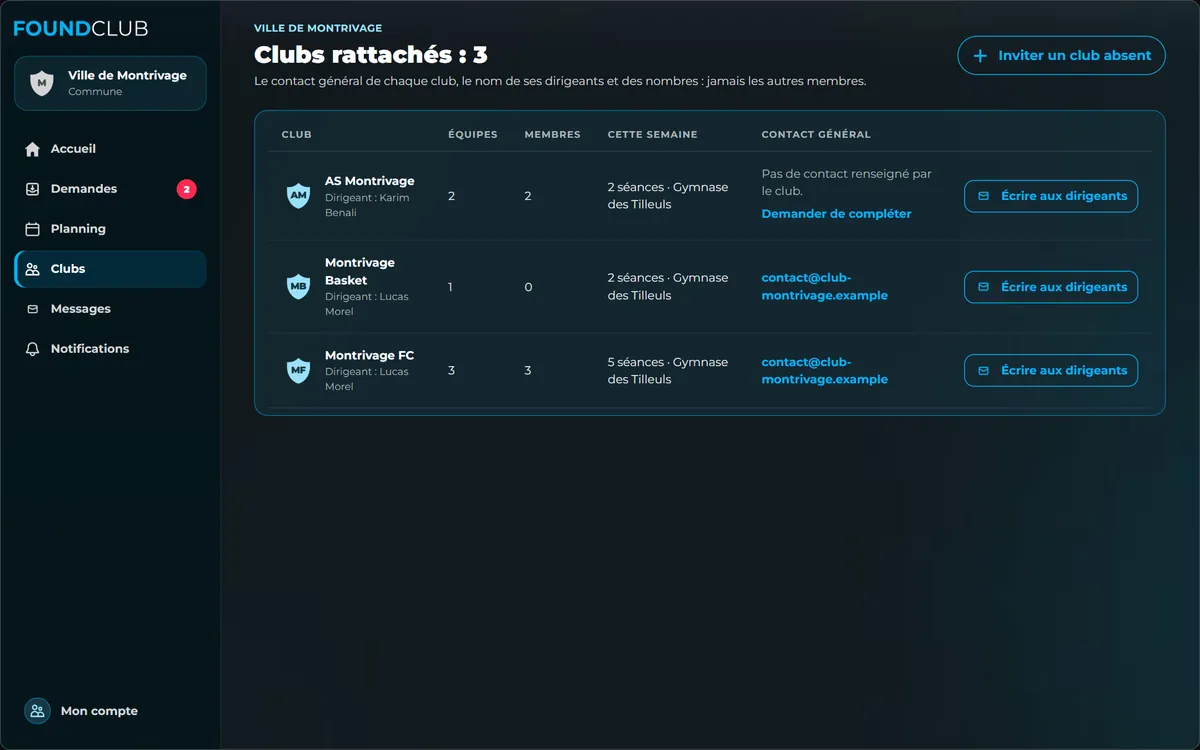Viewport: 1200px width, 750px height.
Task: Click the FoundClub logo
Action: pyautogui.click(x=80, y=28)
